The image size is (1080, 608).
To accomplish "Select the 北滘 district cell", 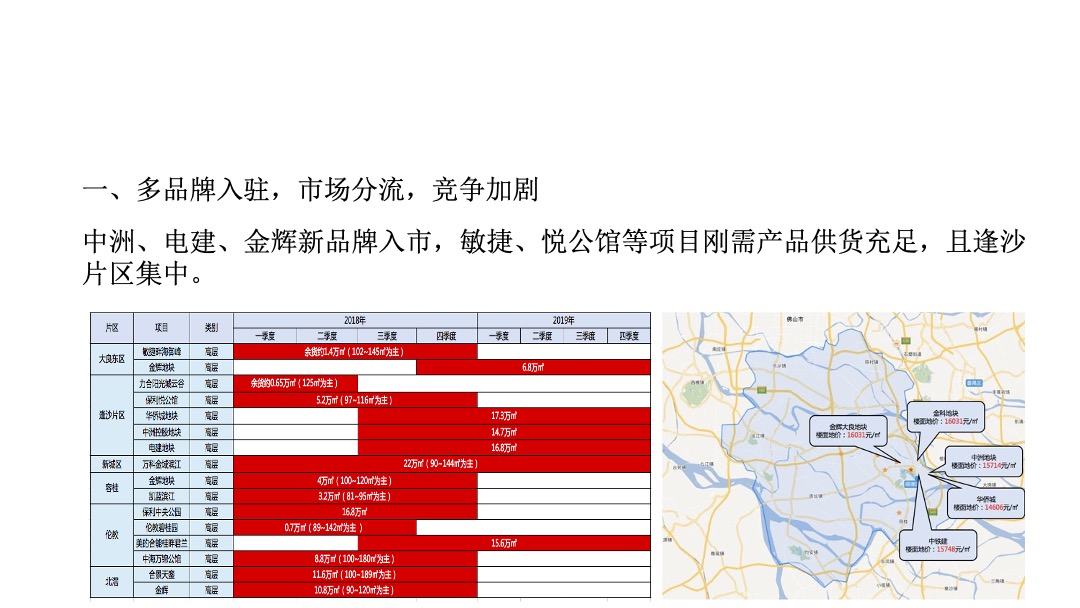I will pos(111,582).
